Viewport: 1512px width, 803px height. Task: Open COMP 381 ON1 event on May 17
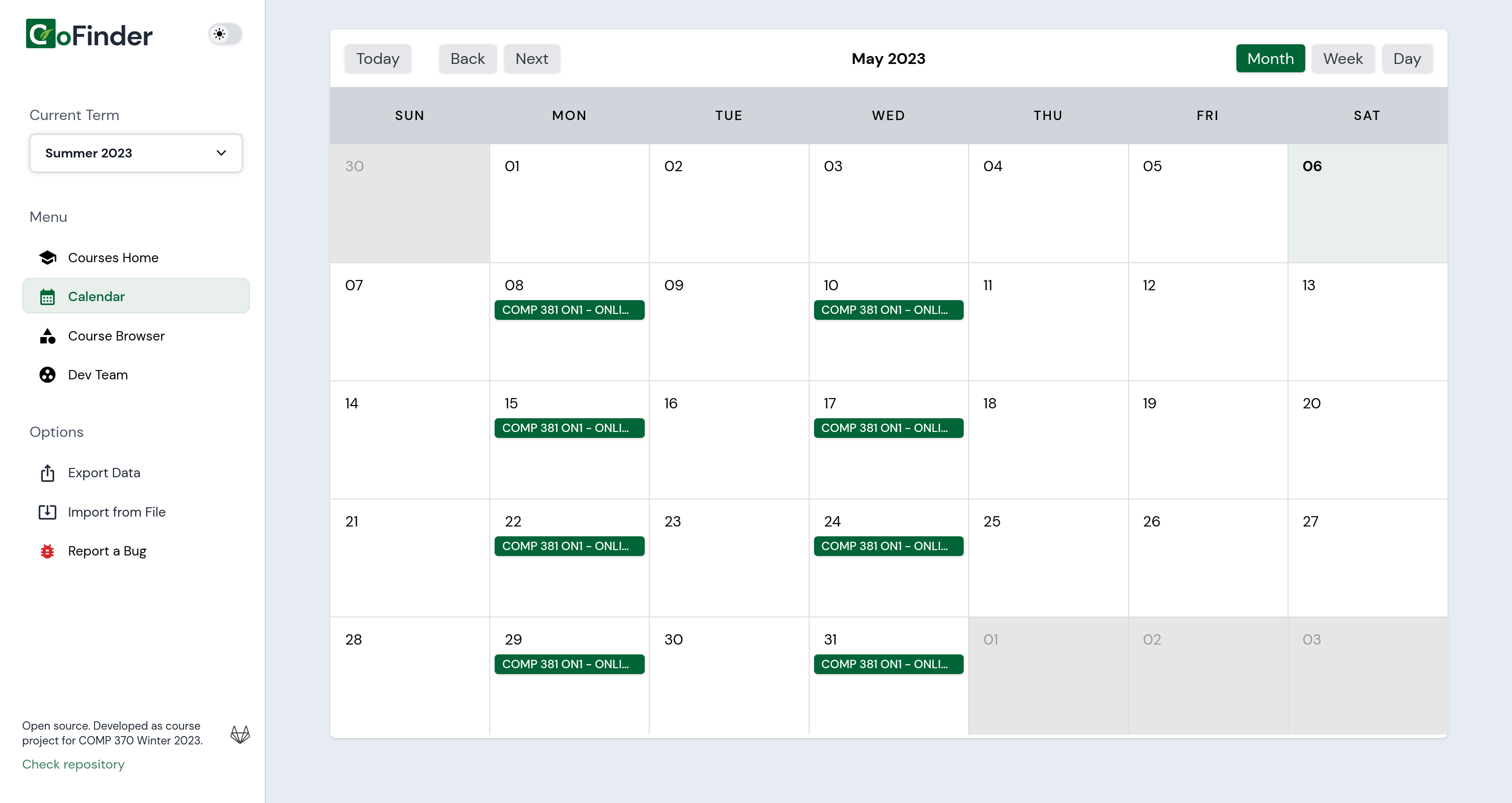pyautogui.click(x=888, y=428)
